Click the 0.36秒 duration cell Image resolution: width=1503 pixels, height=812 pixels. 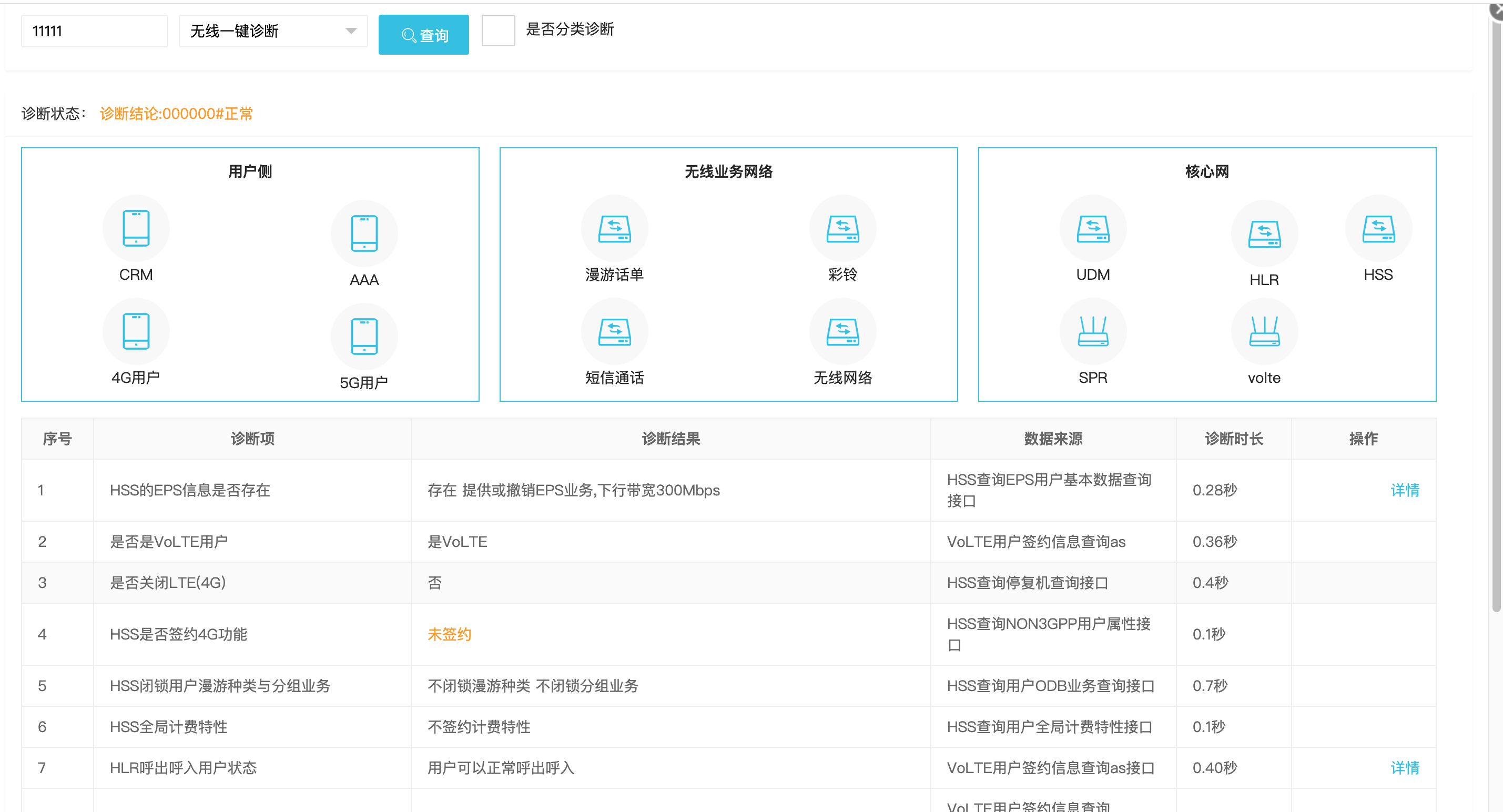(1233, 542)
